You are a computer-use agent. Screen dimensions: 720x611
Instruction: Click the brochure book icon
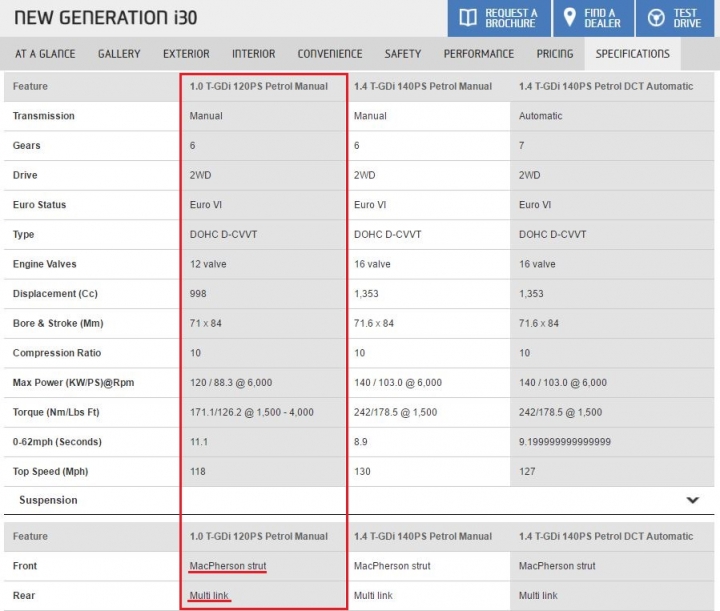point(467,18)
